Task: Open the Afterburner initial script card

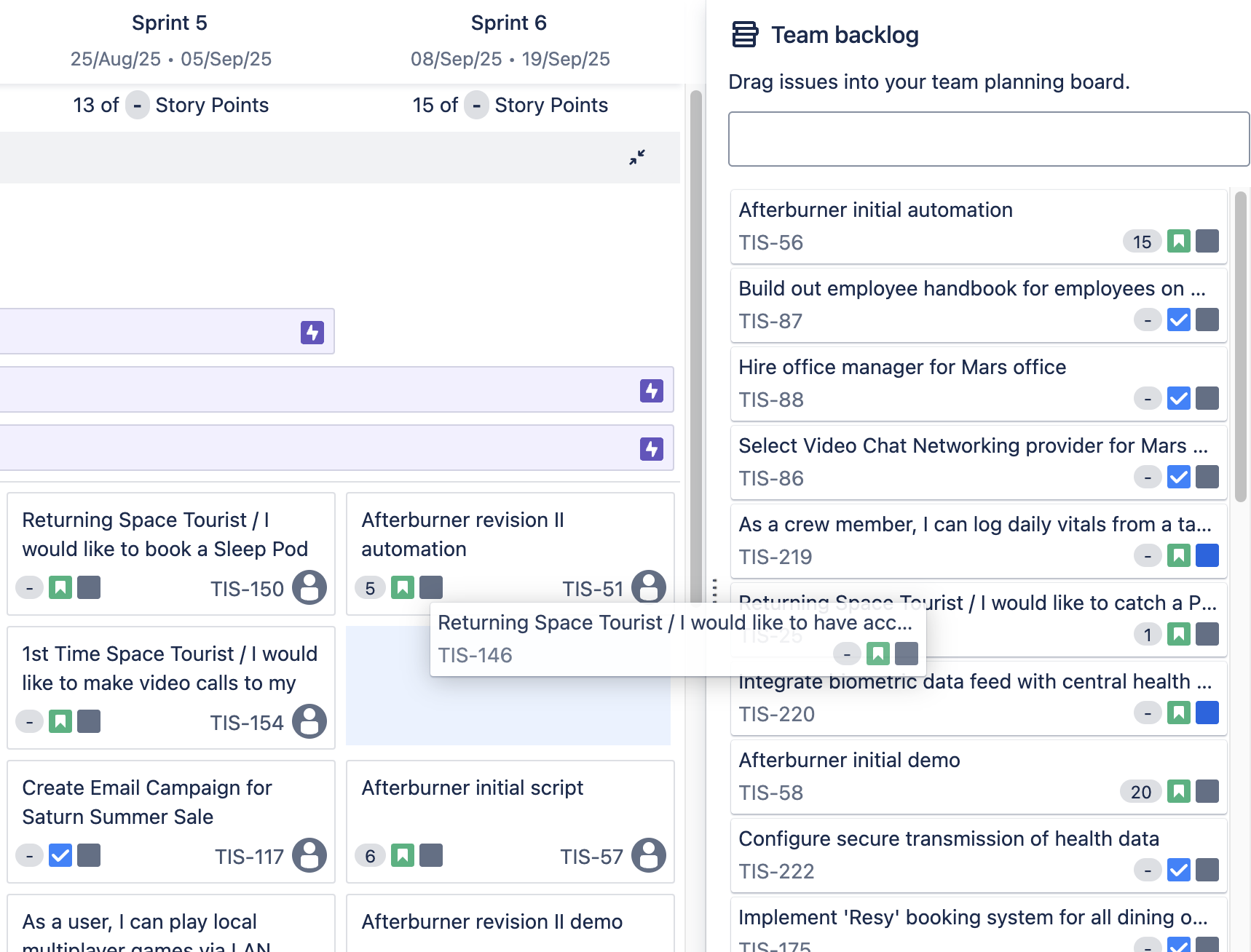Action: 473,788
